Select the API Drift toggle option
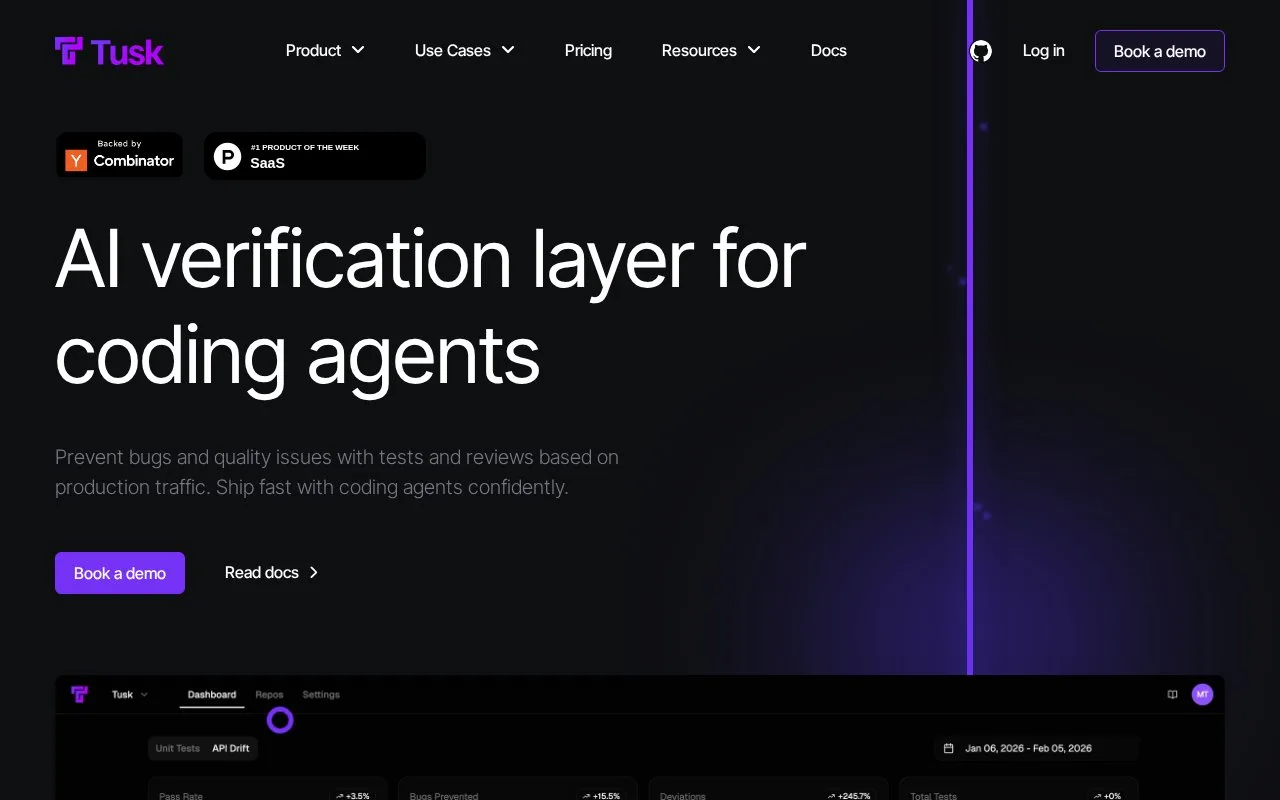Viewport: 1280px width, 800px height. click(x=231, y=748)
